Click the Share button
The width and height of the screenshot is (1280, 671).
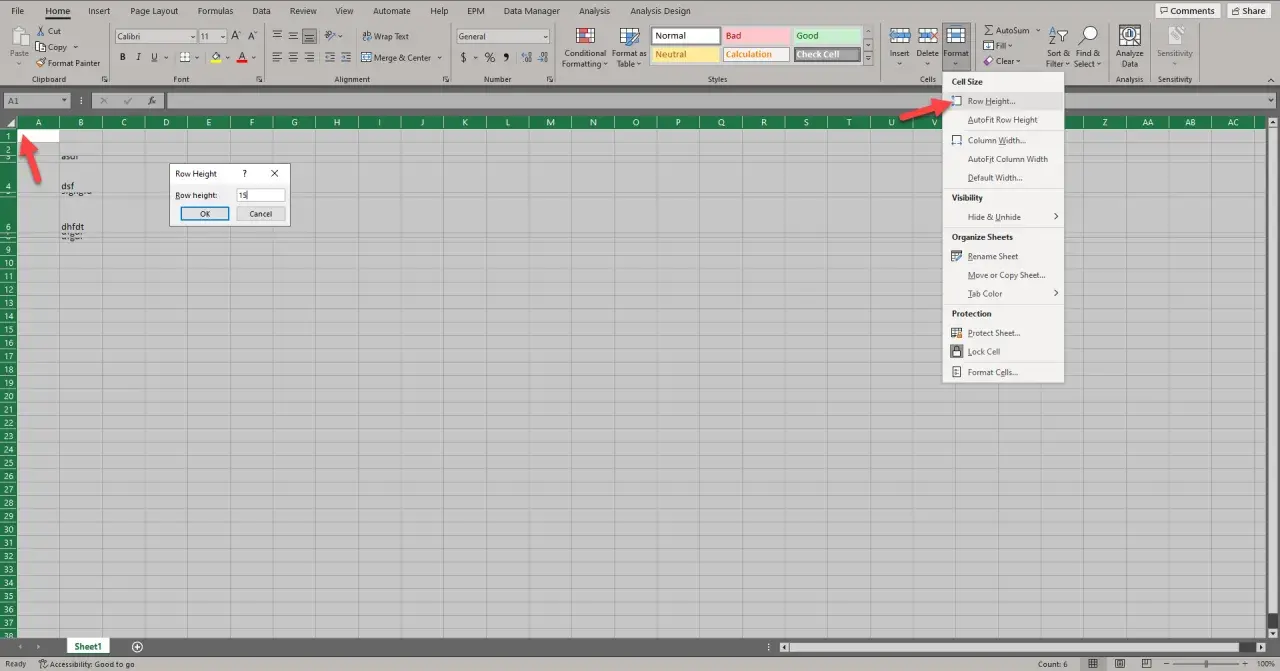1248,11
